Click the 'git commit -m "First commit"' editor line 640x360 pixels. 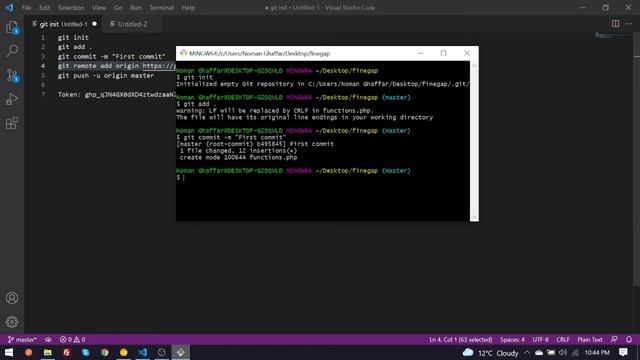111,56
